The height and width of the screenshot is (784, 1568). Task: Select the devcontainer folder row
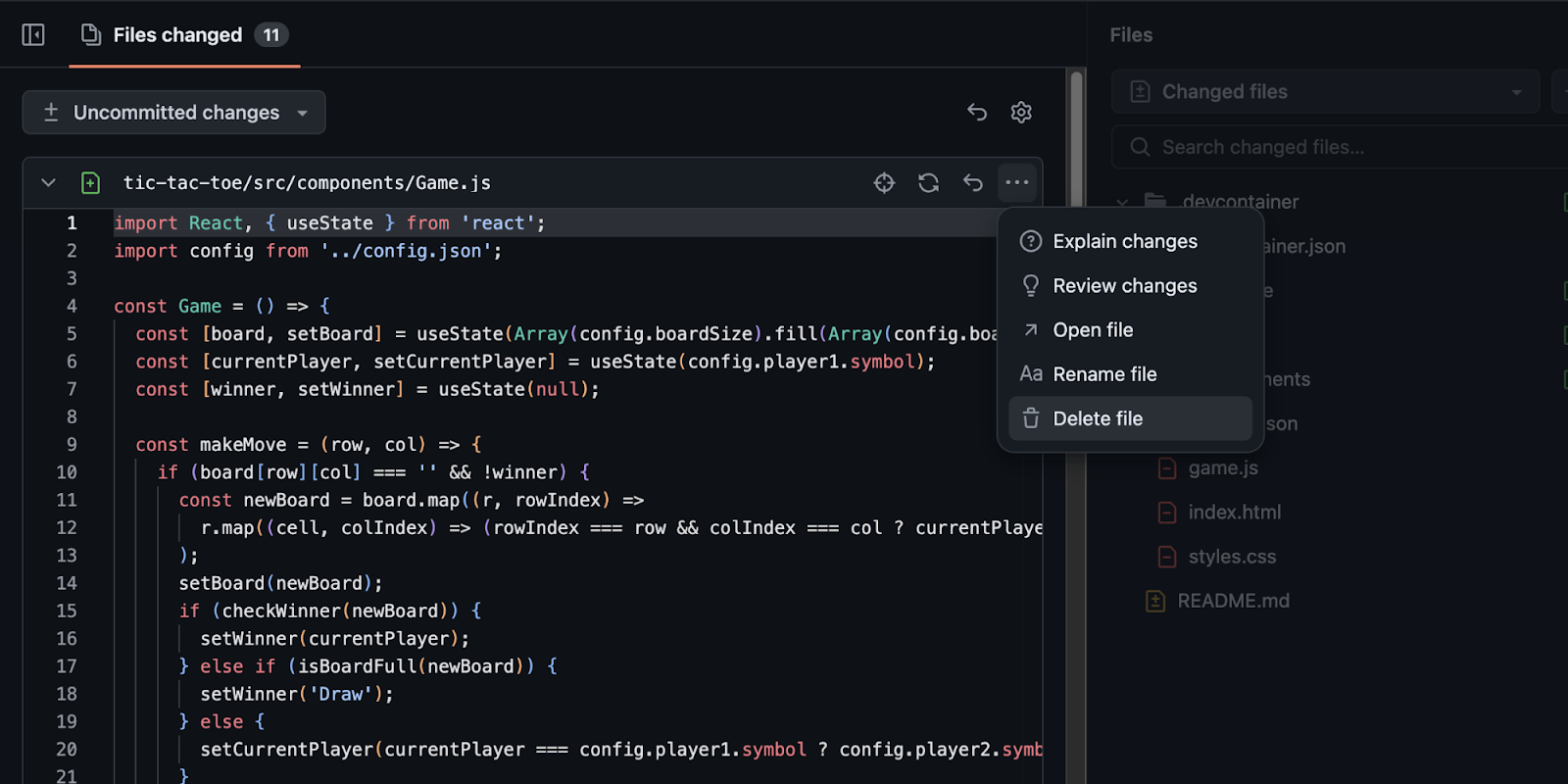[x=1339, y=202]
